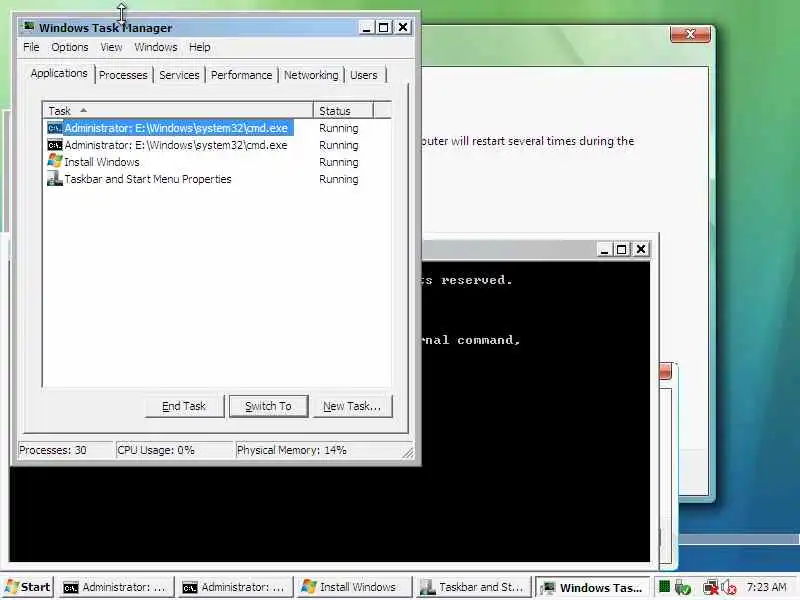Image resolution: width=800 pixels, height=600 pixels.
Task: Click the Taskbar and Start Menu Properties icon in the list
Action: click(55, 179)
